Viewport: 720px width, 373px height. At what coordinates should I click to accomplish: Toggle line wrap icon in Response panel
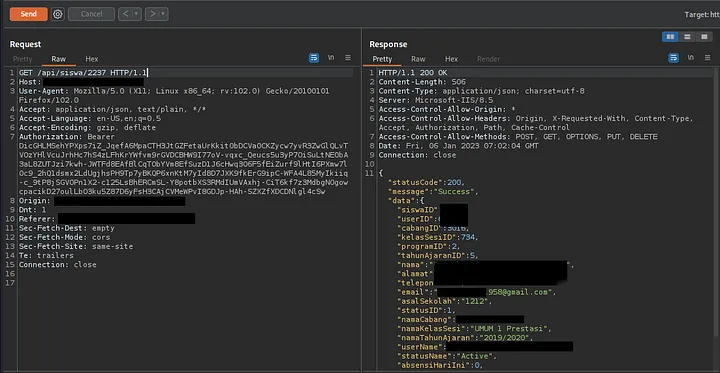coord(673,58)
